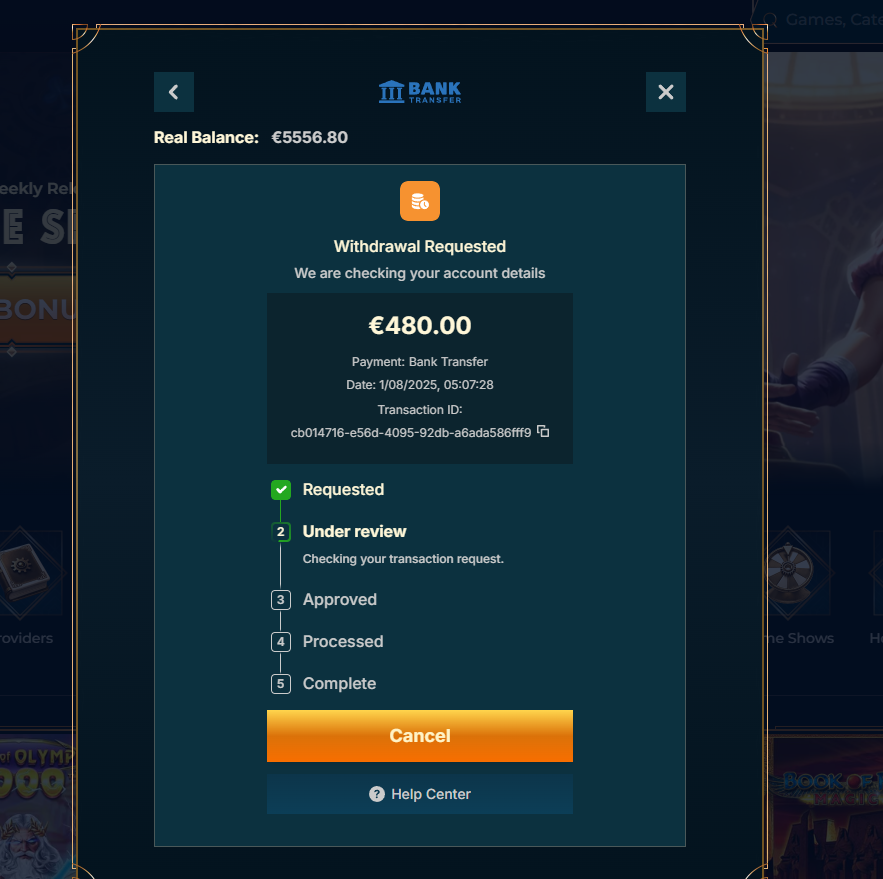Select step 2 Under review marker

(280, 532)
